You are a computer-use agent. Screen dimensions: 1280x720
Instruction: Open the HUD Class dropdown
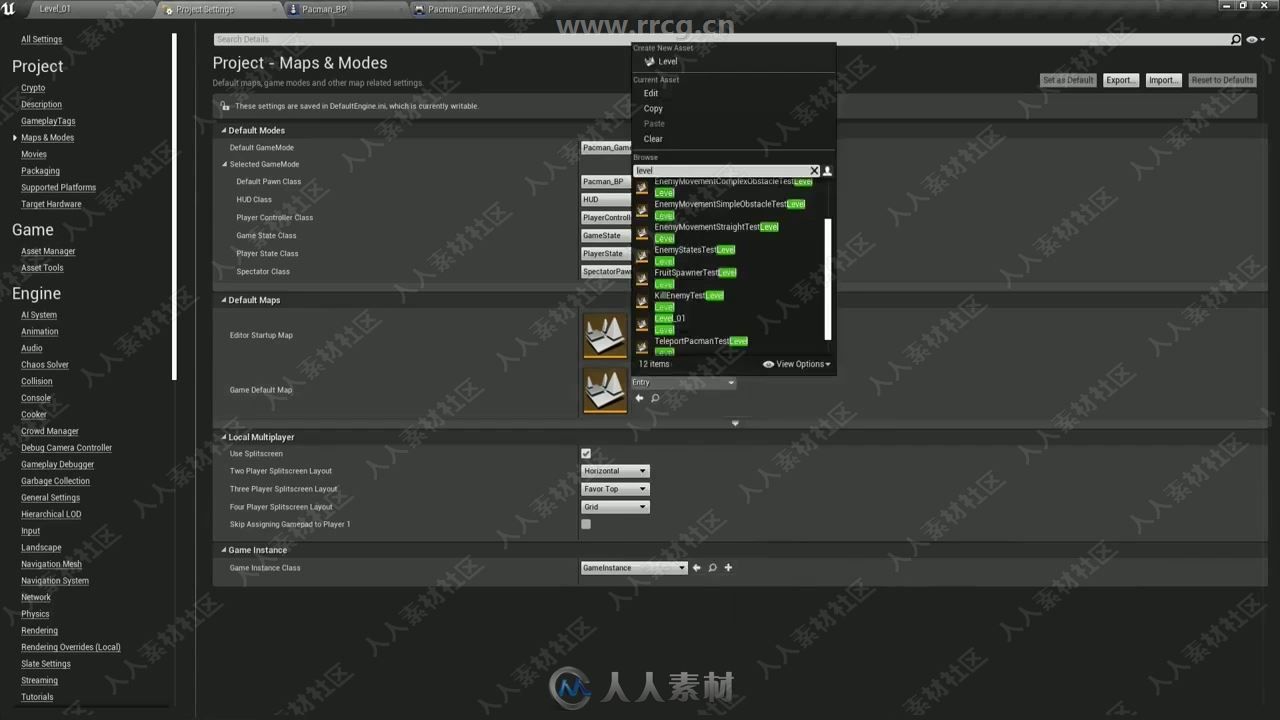pos(606,200)
